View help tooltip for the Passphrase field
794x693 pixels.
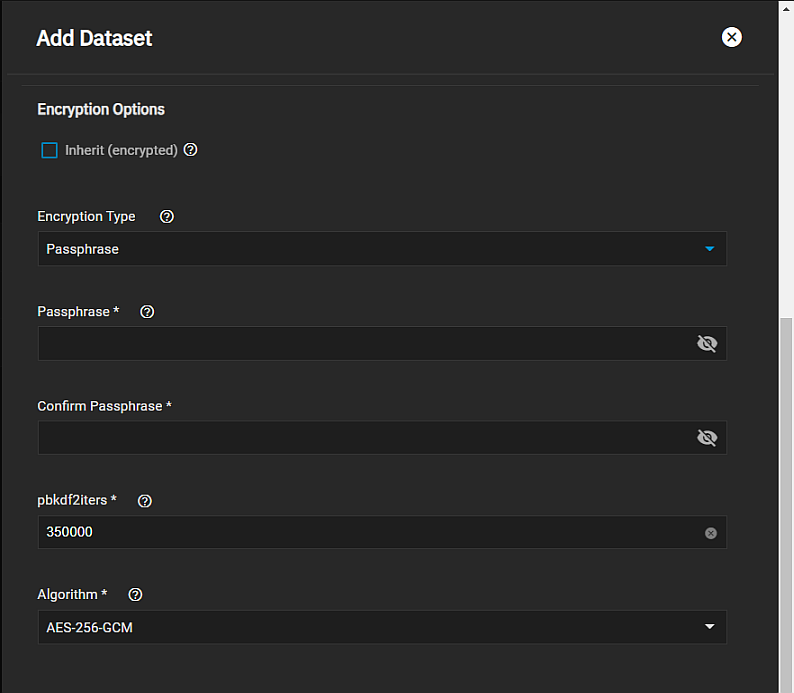click(x=148, y=311)
